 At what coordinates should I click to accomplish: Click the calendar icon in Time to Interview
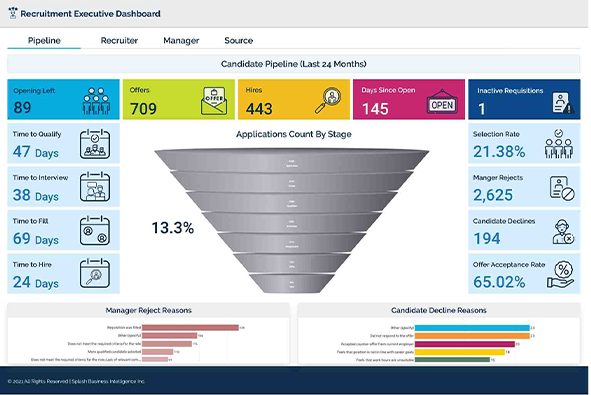(95, 187)
